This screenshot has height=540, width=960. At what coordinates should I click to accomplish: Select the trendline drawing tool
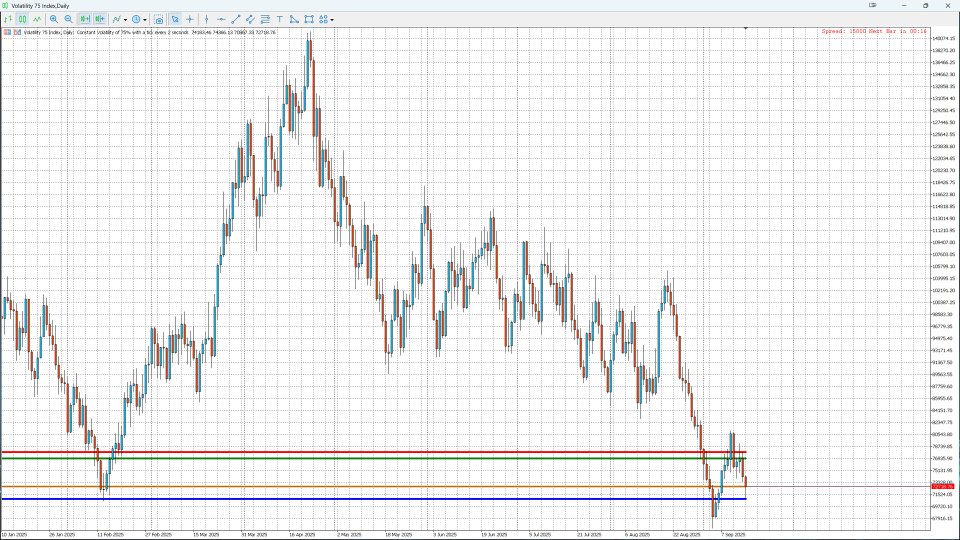click(x=236, y=19)
